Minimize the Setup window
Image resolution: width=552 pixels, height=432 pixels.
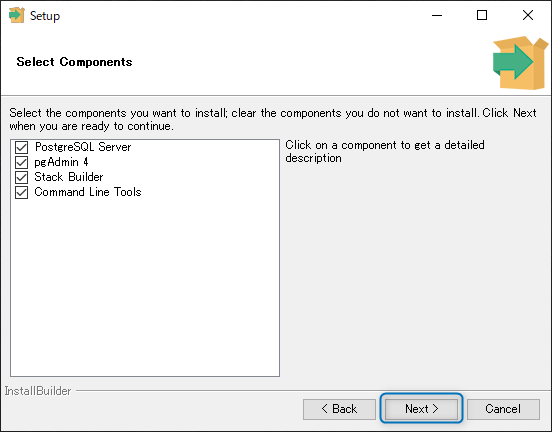coord(437,15)
